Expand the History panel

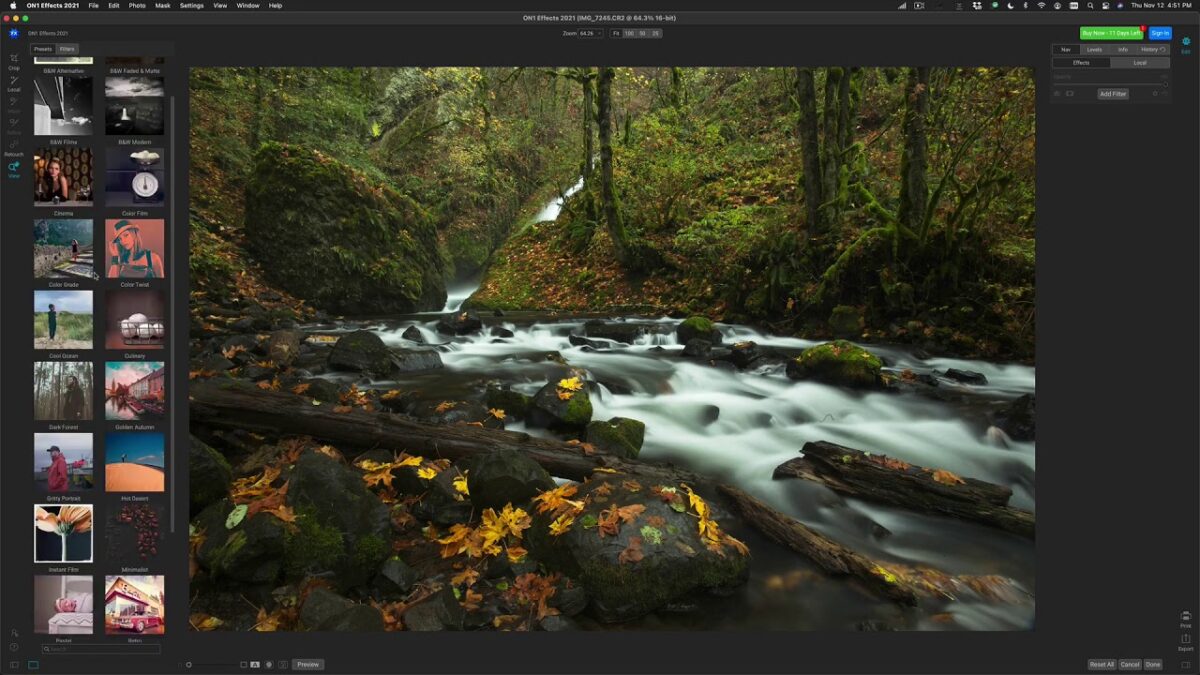click(x=1152, y=49)
